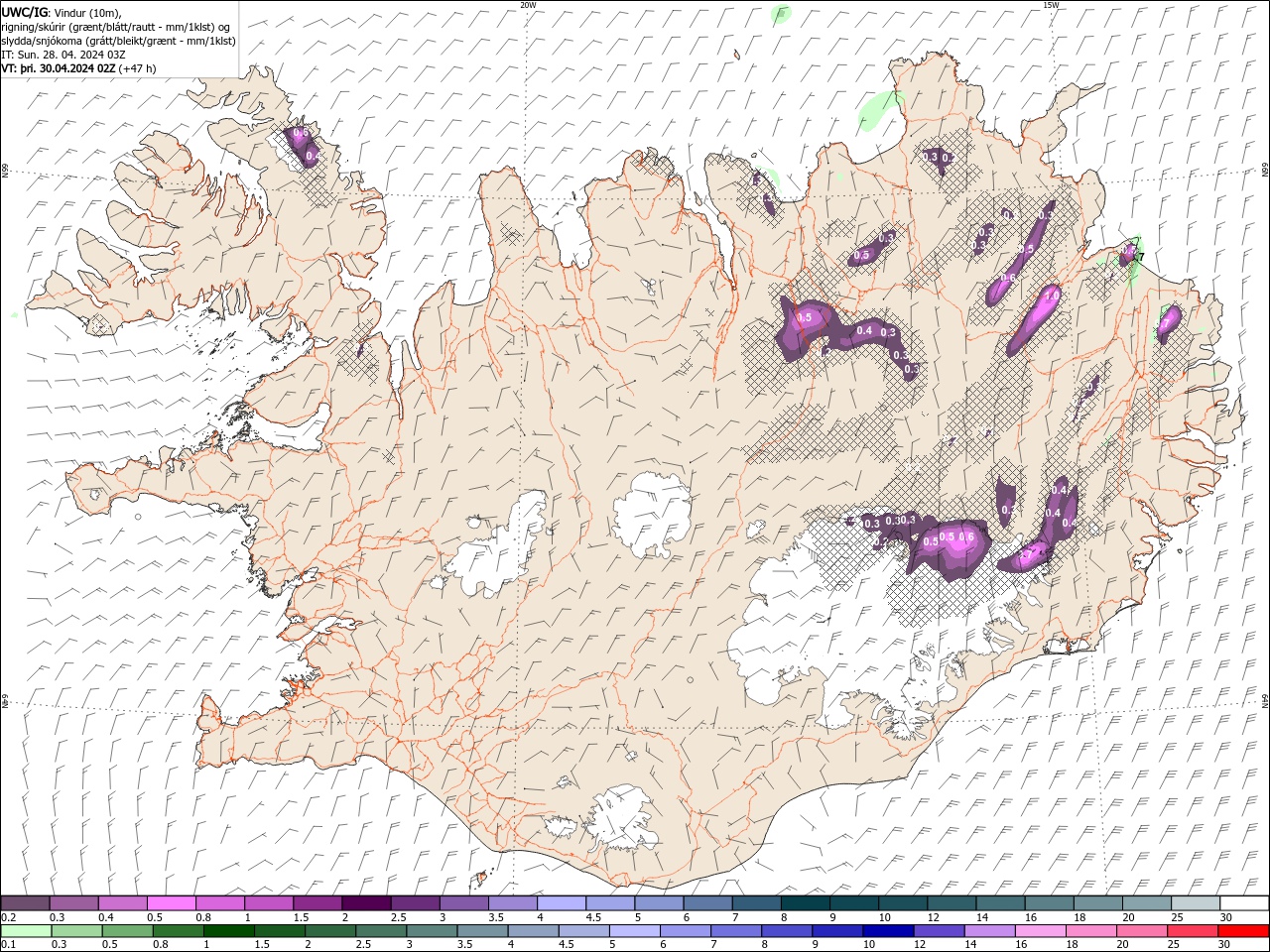Select the dark purple 2 swatch in upper legend row

tap(367, 903)
